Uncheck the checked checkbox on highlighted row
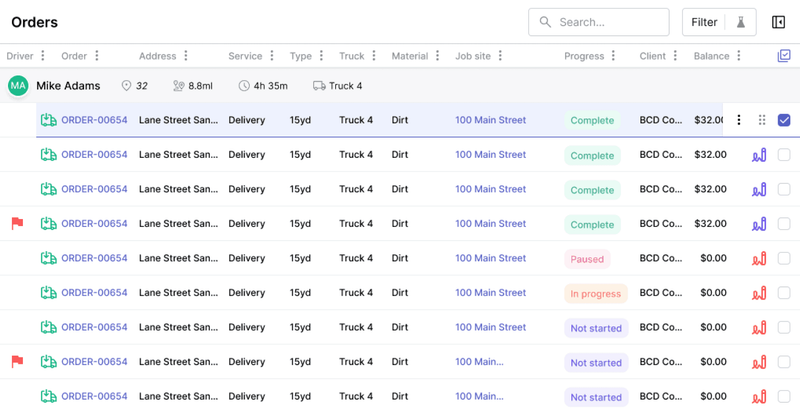 coord(784,121)
